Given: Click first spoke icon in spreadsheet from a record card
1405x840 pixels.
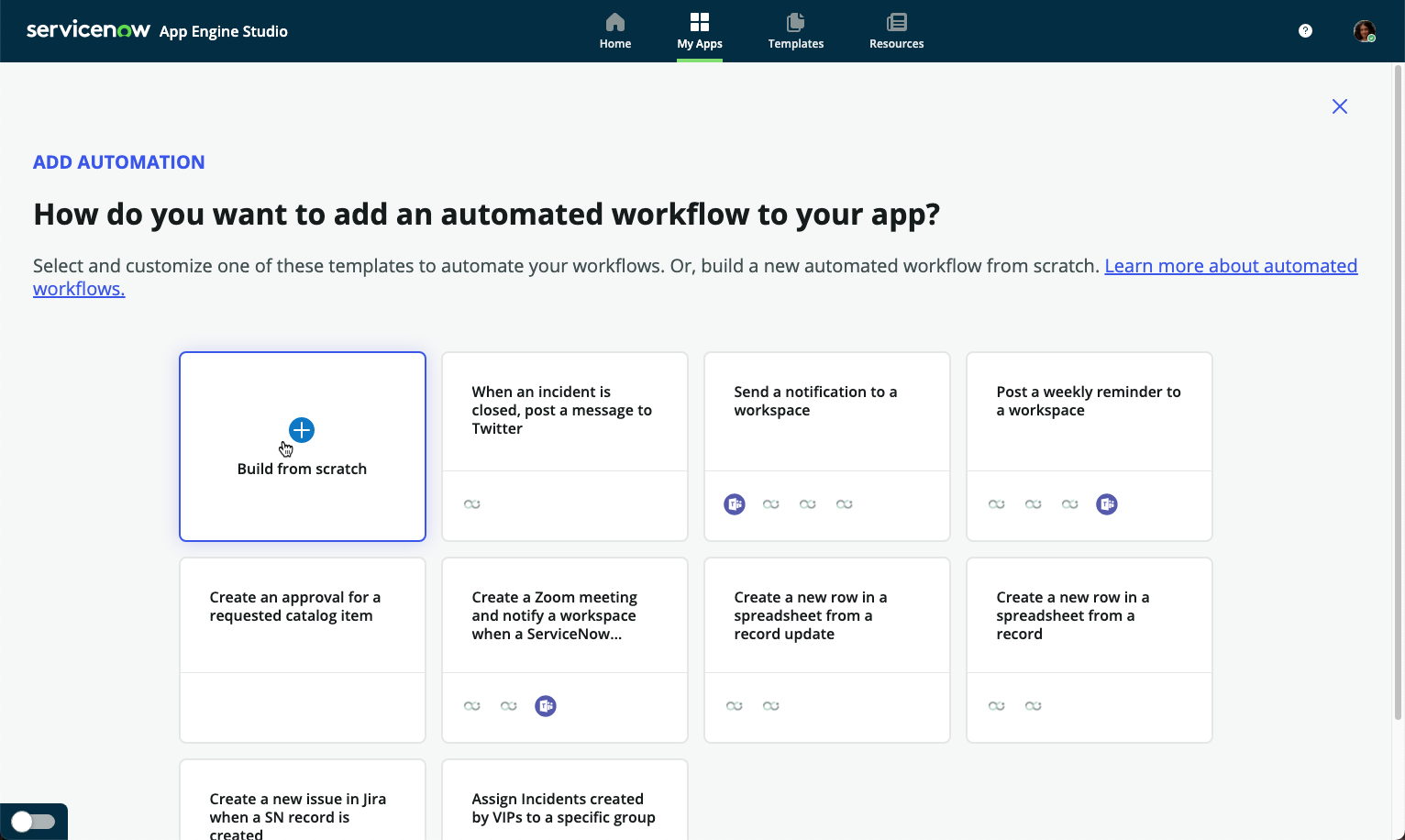Looking at the screenshot, I should pos(997,706).
